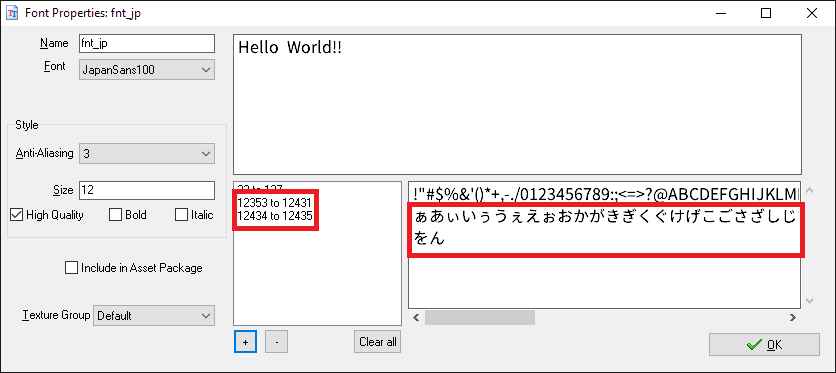Click the Font Properties title bar icon
Image resolution: width=836 pixels, height=373 pixels.
click(12, 13)
